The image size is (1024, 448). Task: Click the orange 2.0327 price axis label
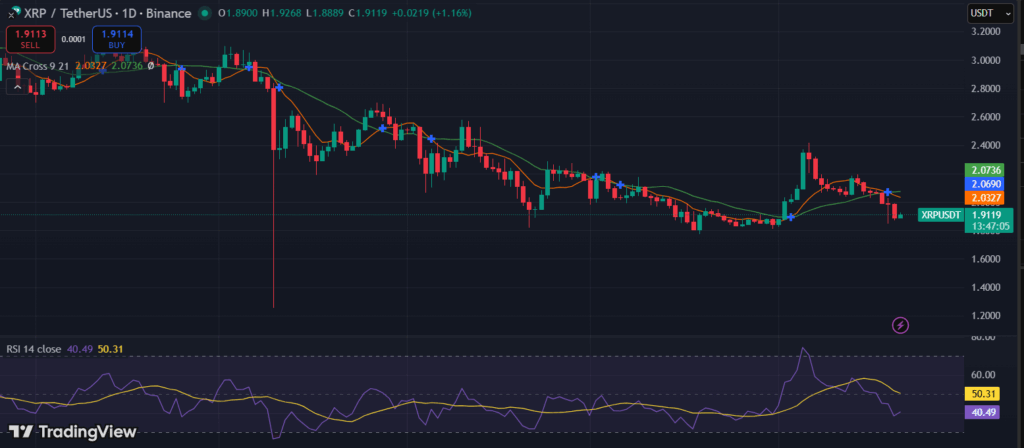click(x=982, y=197)
